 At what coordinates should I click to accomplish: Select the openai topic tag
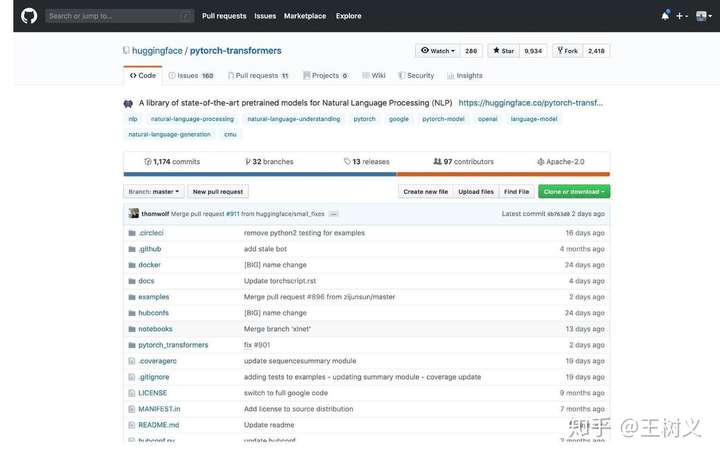487,119
